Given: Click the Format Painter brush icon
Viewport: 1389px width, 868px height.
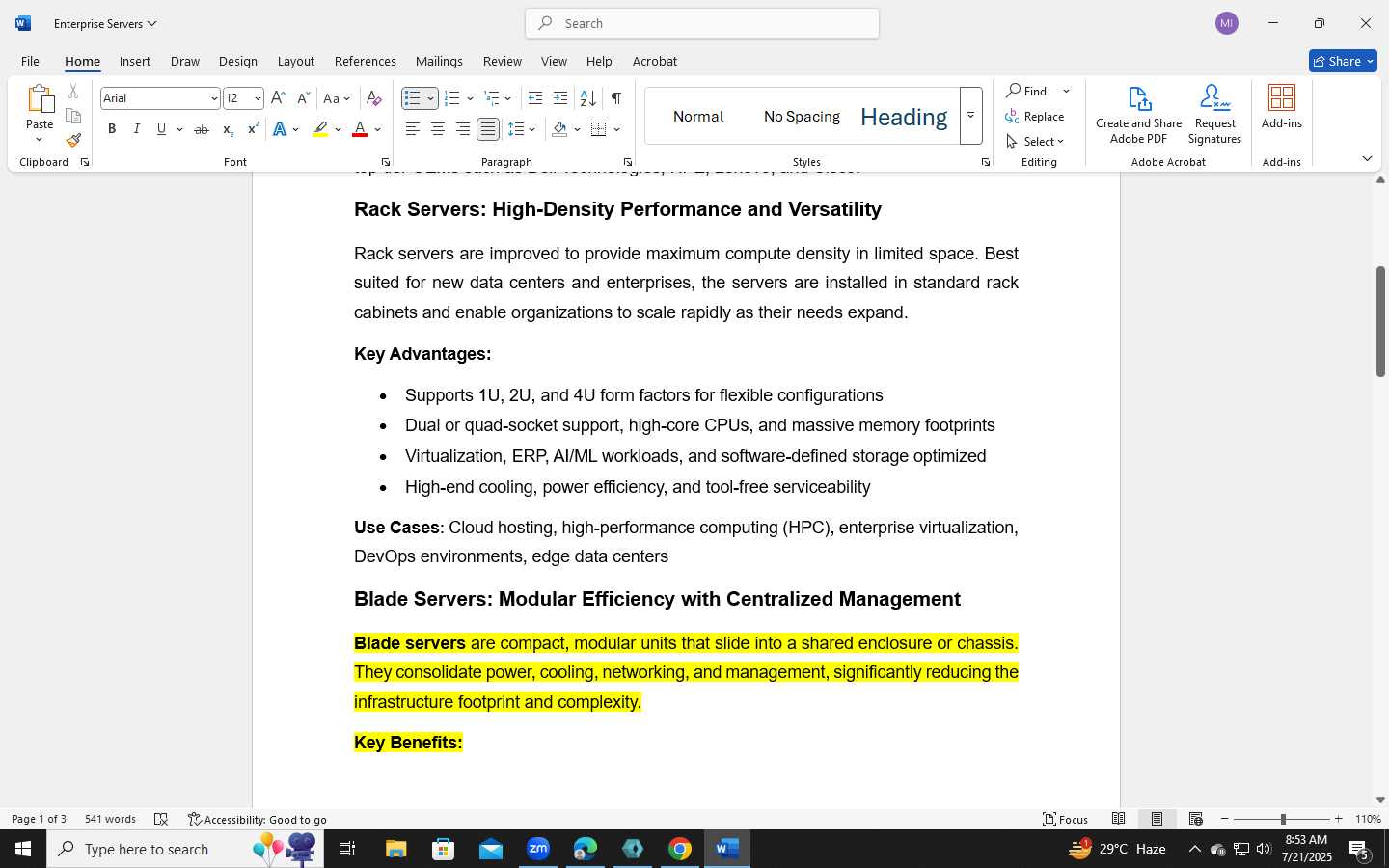Looking at the screenshot, I should (x=73, y=140).
